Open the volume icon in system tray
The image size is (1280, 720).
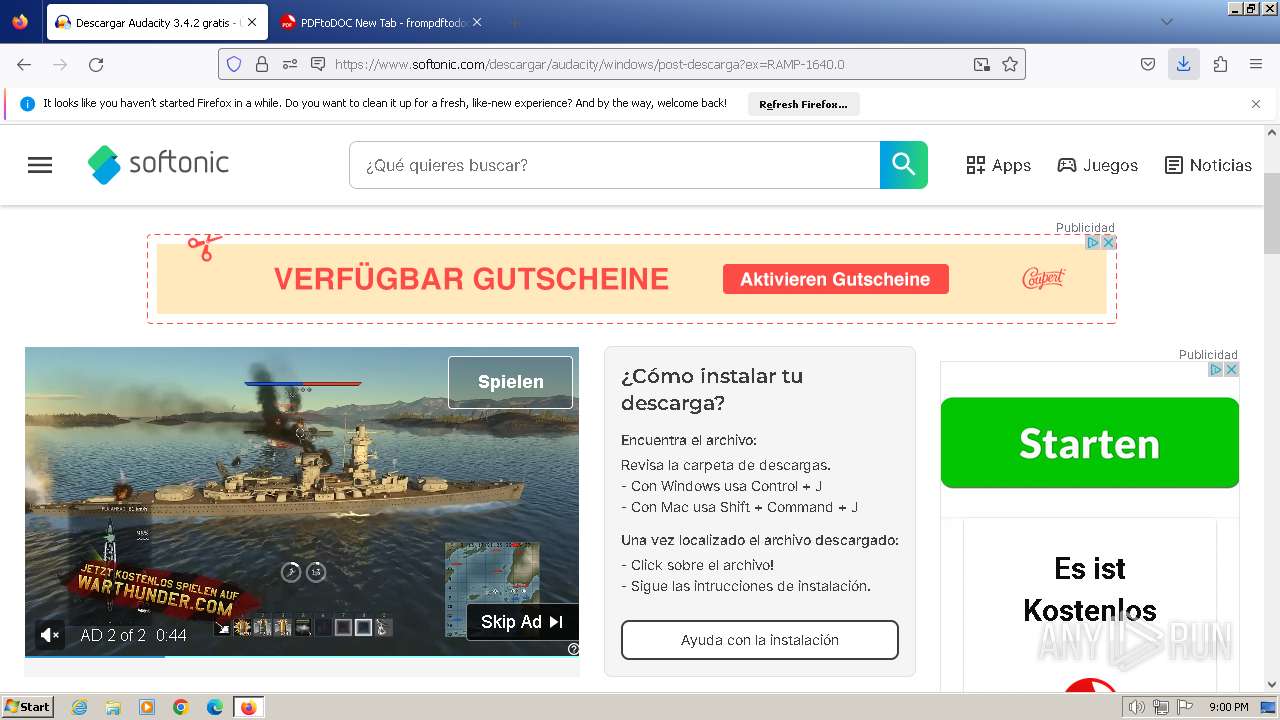[1136, 707]
